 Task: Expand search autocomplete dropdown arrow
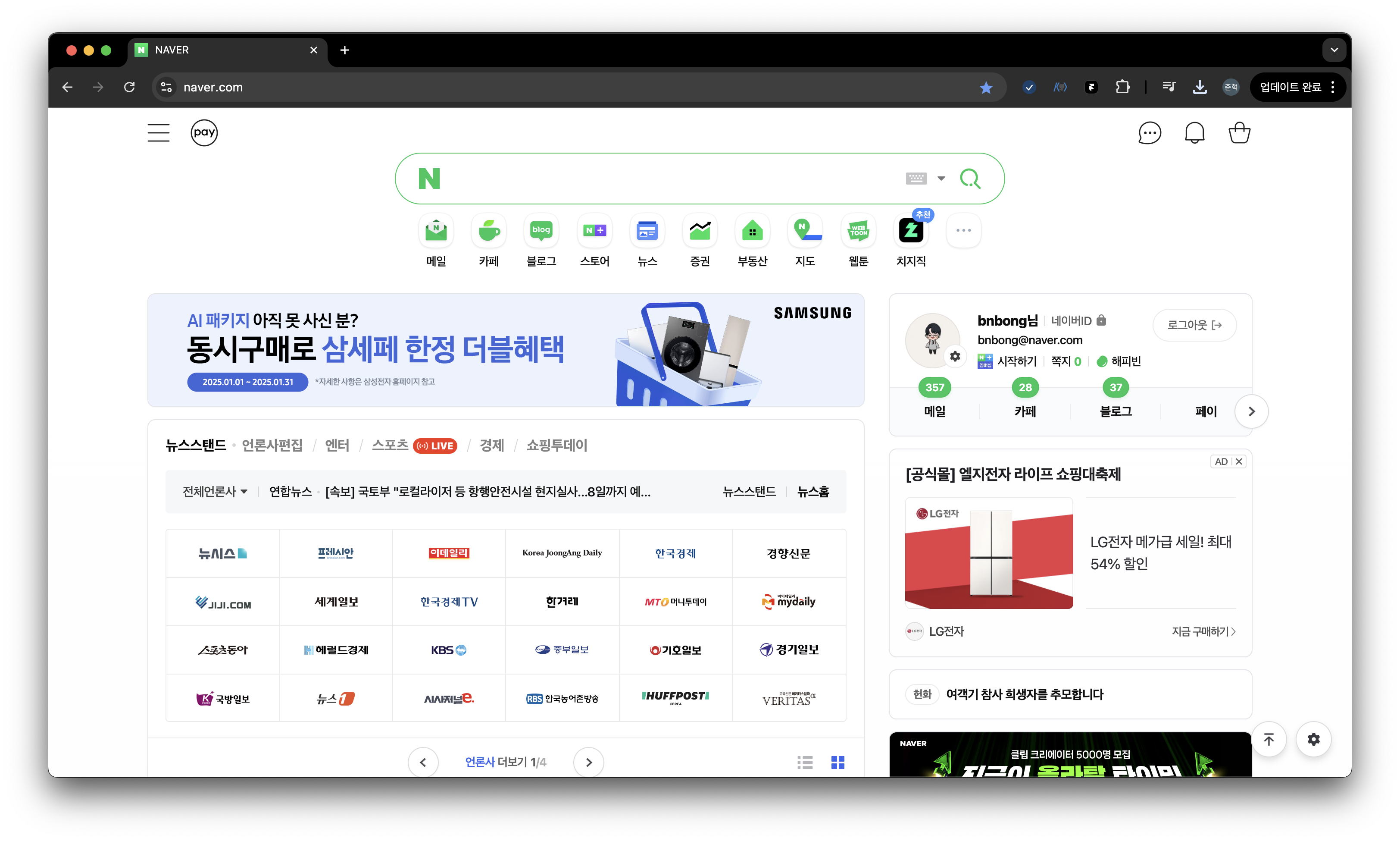pyautogui.click(x=941, y=179)
